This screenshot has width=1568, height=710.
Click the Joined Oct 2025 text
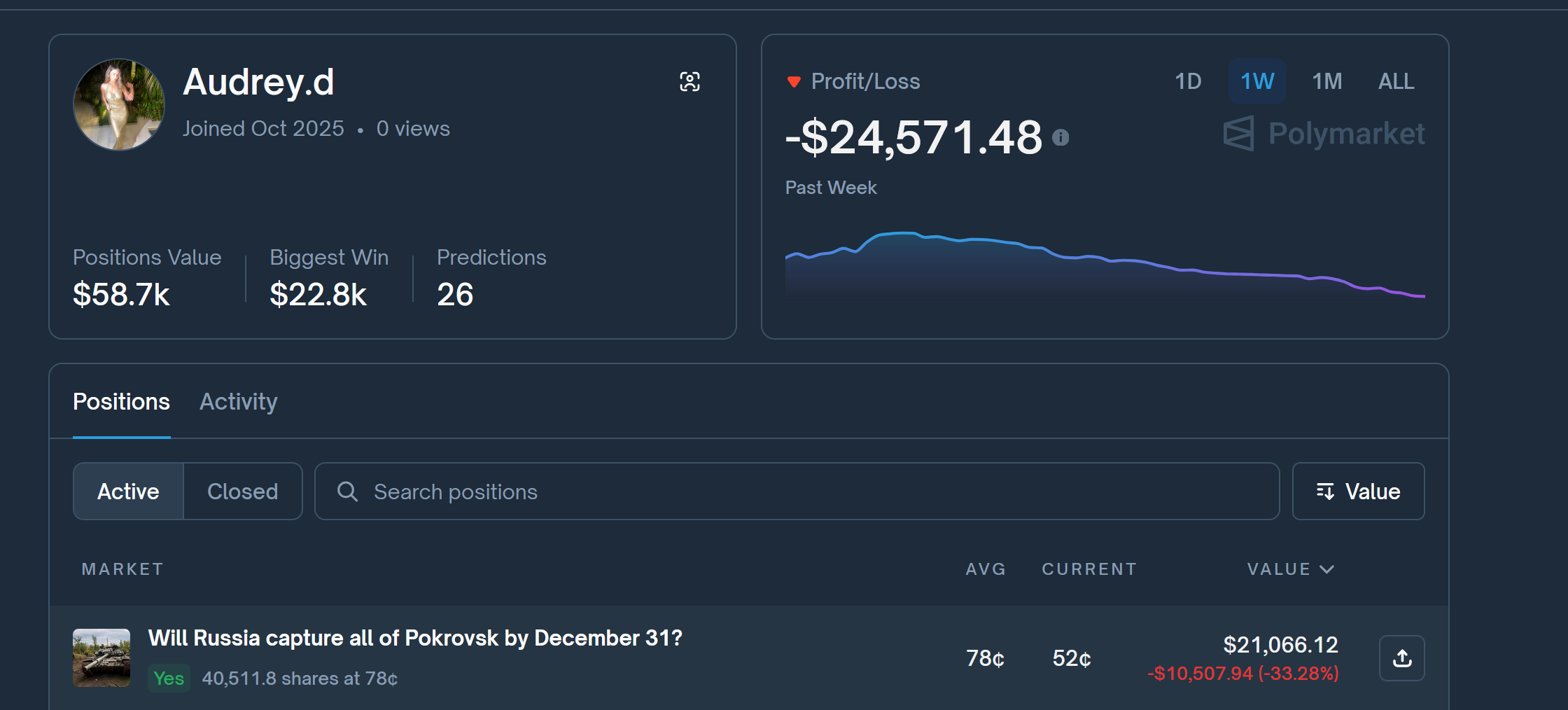click(x=263, y=129)
